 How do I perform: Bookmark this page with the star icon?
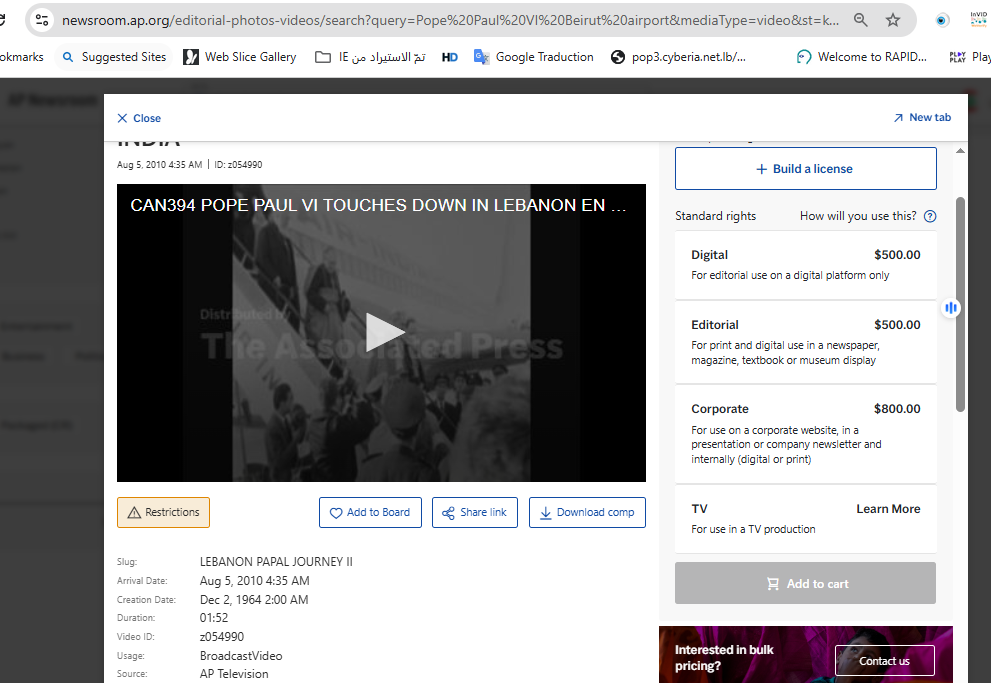pos(893,20)
